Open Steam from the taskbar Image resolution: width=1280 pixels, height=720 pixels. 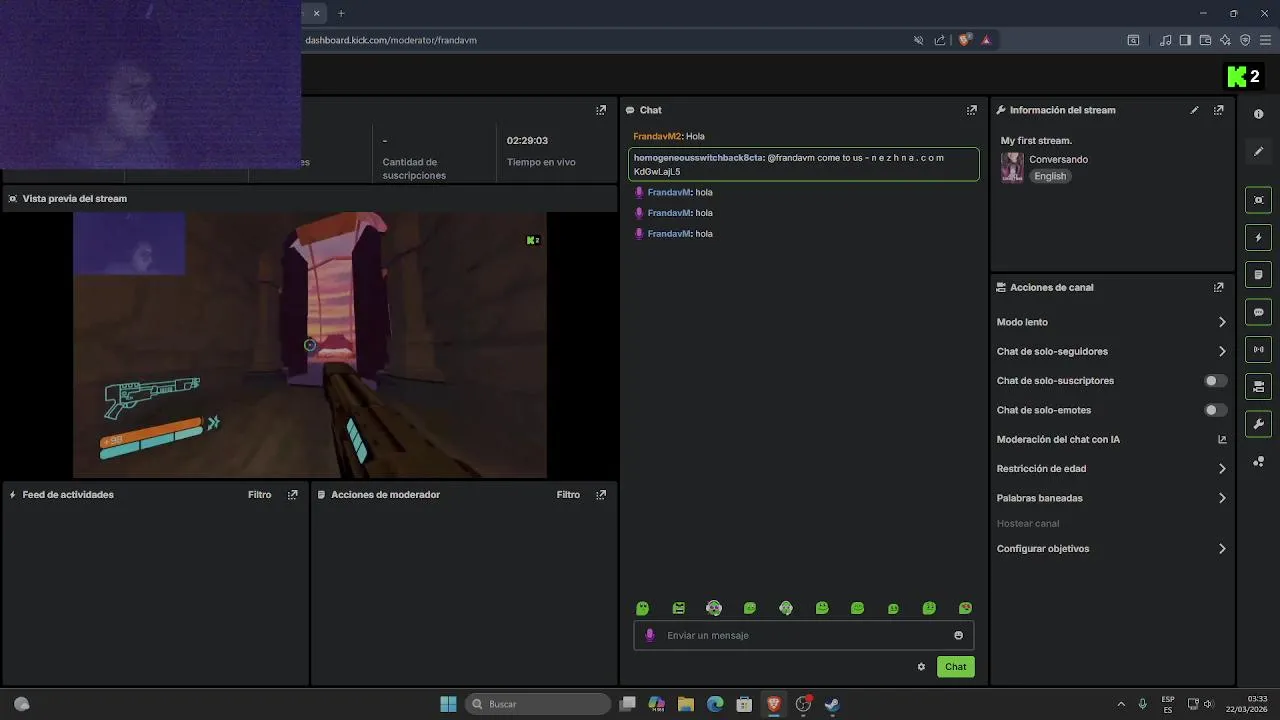(832, 704)
